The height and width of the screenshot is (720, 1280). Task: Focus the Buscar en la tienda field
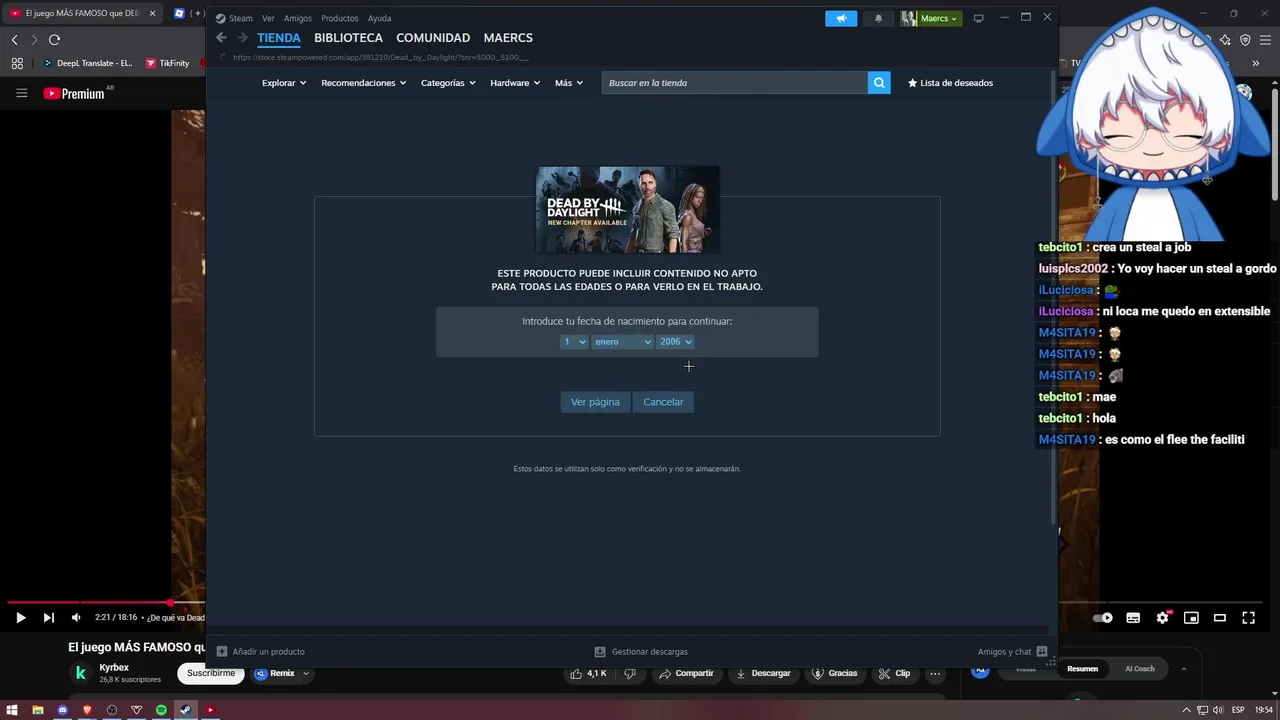(735, 83)
